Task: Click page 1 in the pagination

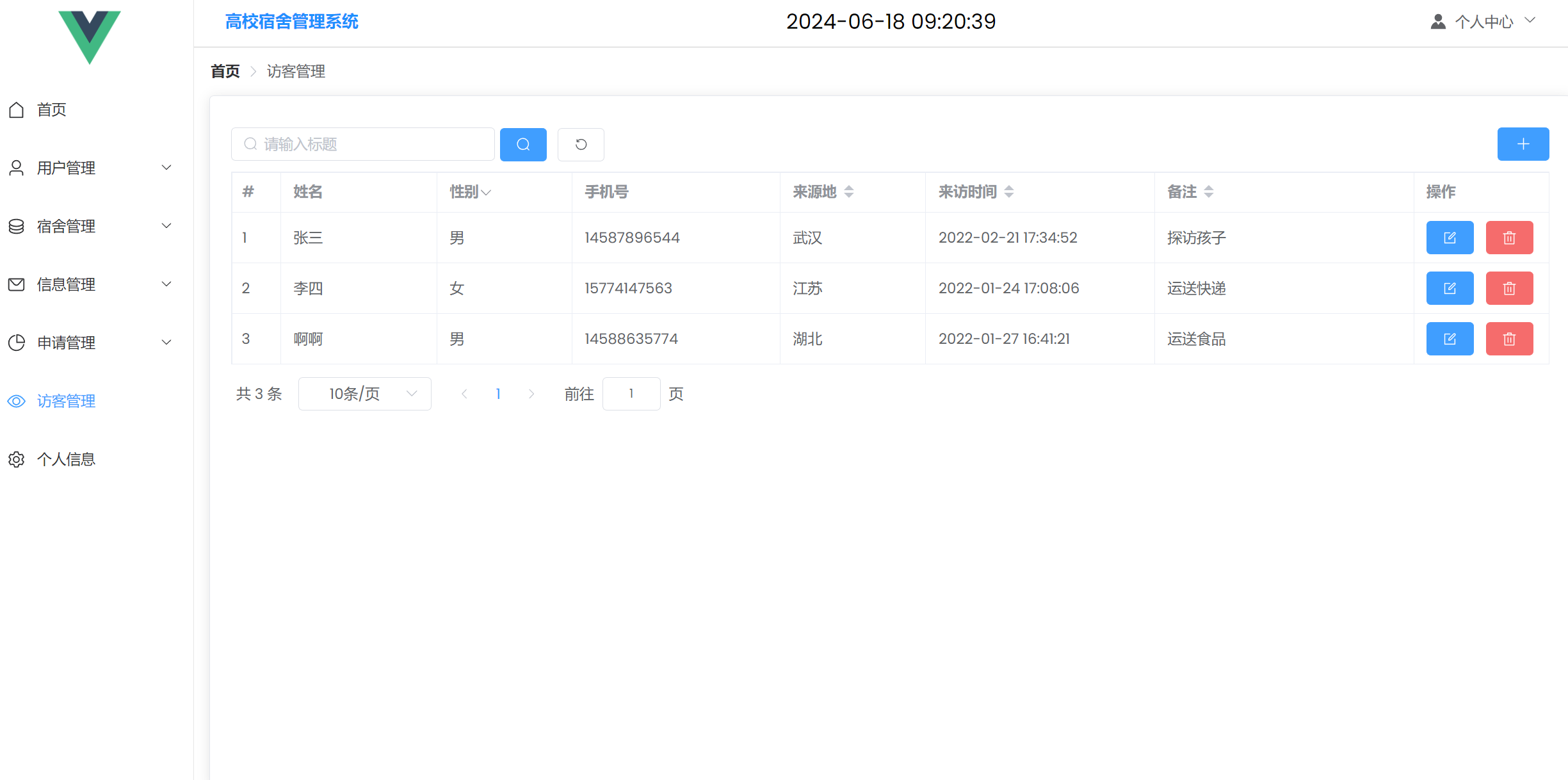Action: coord(498,393)
